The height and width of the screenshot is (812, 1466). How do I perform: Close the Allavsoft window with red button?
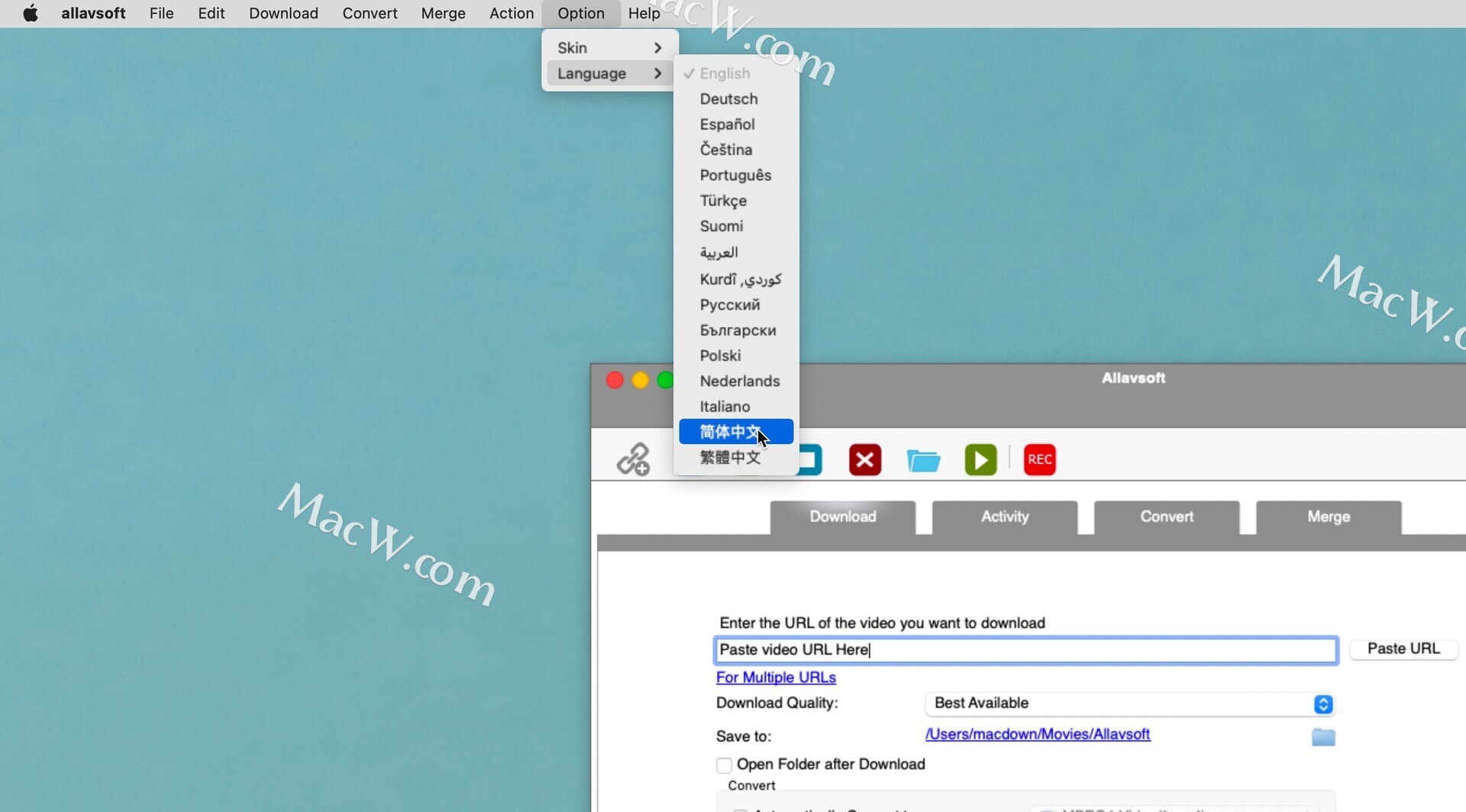[x=615, y=380]
